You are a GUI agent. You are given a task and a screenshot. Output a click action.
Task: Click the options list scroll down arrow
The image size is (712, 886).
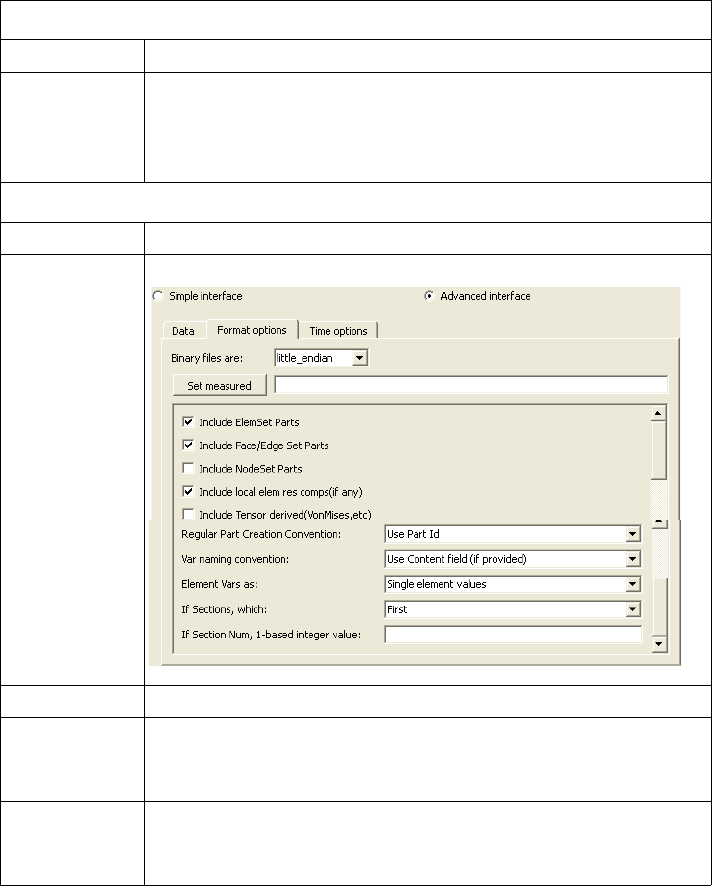[x=658, y=644]
